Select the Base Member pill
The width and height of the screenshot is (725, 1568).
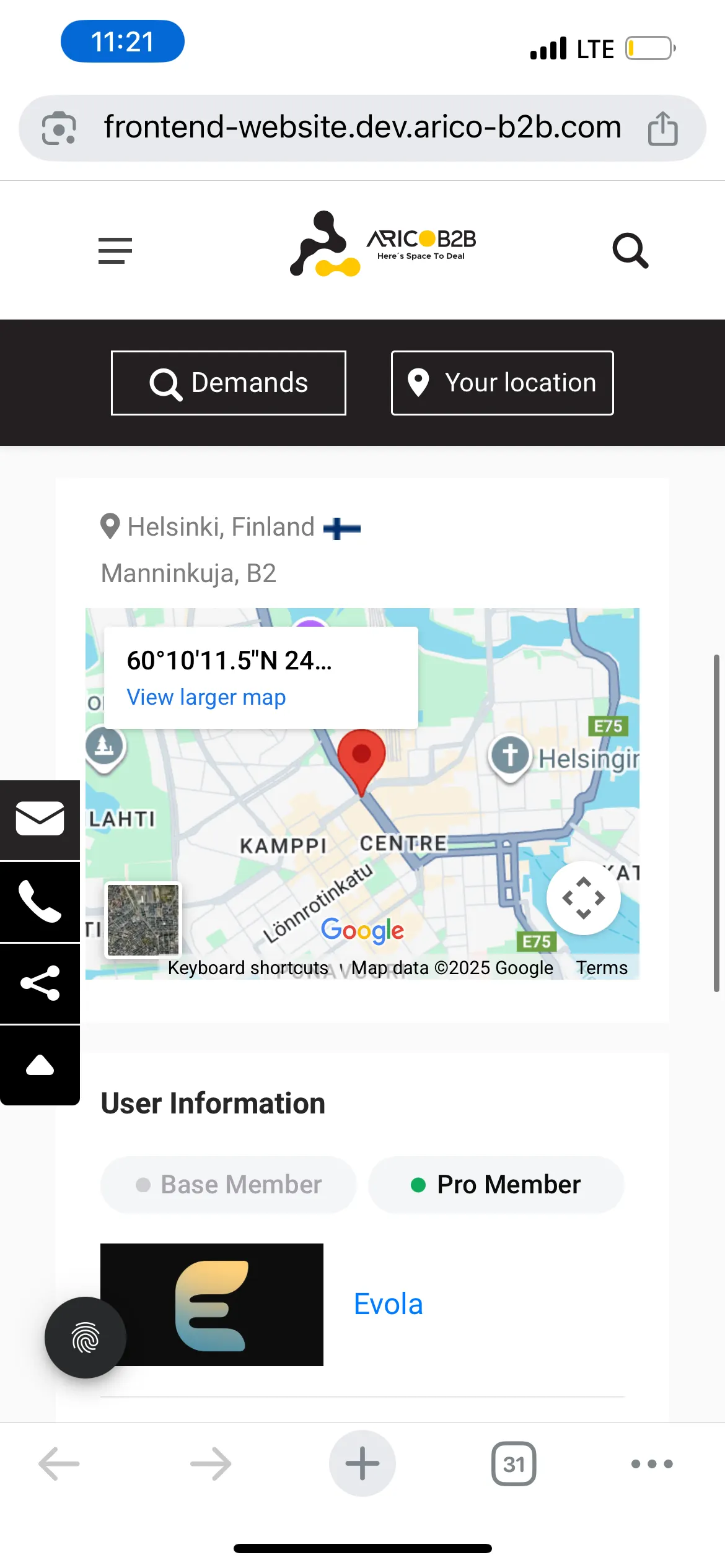pyautogui.click(x=229, y=1185)
